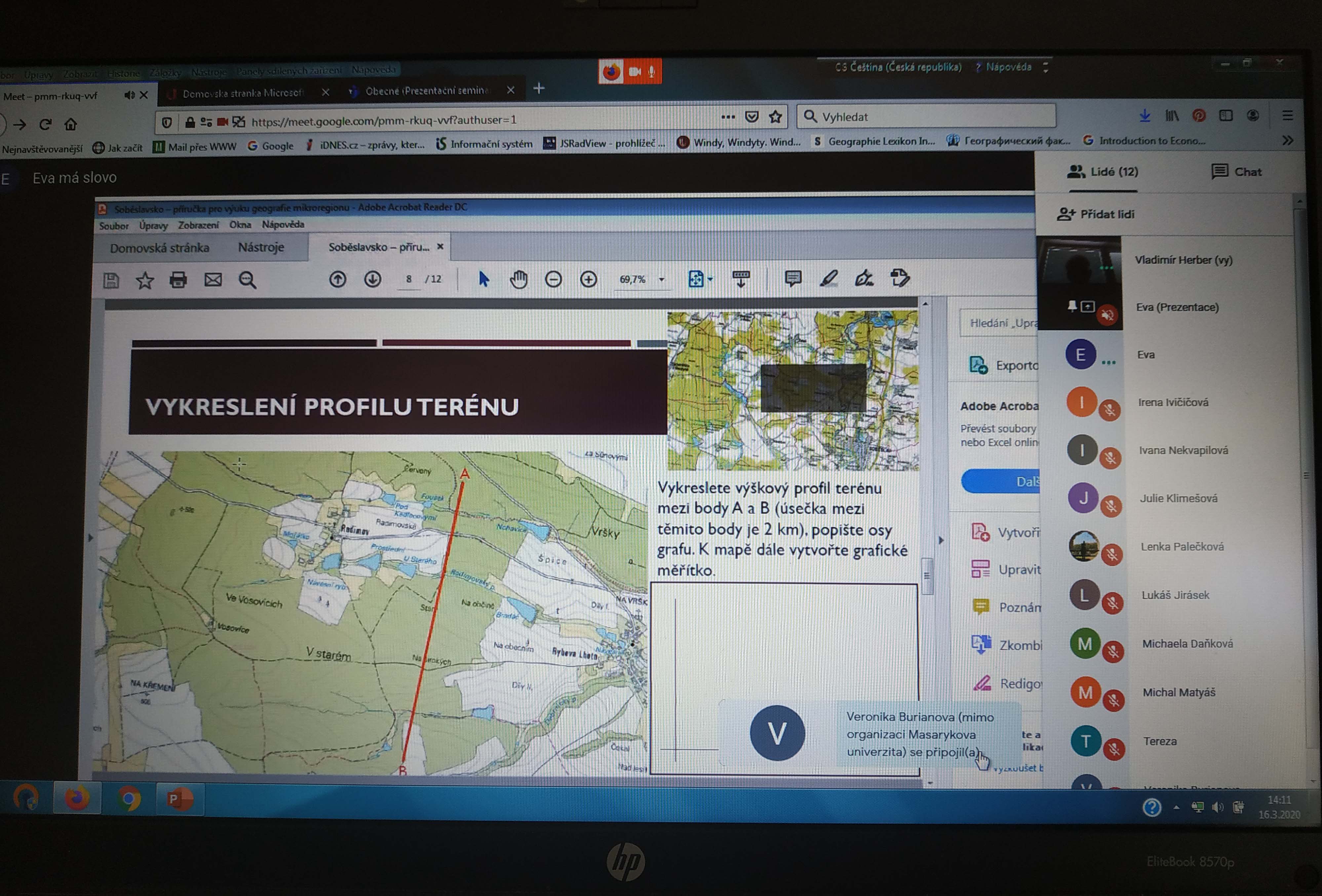1322x896 pixels.
Task: Click the scrolling mode icon in Acrobat
Action: (741, 279)
